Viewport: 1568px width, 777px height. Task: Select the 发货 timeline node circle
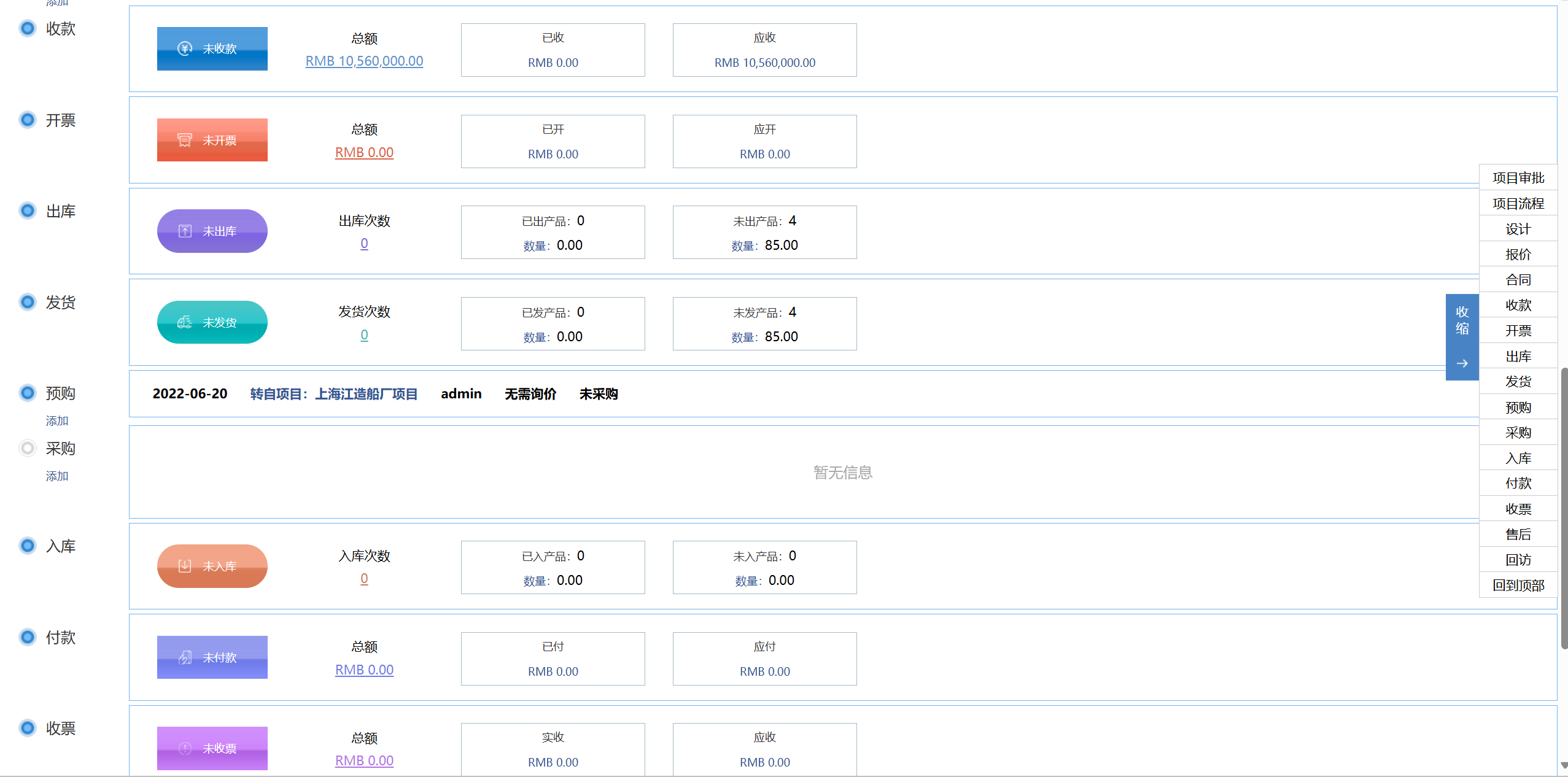(28, 302)
